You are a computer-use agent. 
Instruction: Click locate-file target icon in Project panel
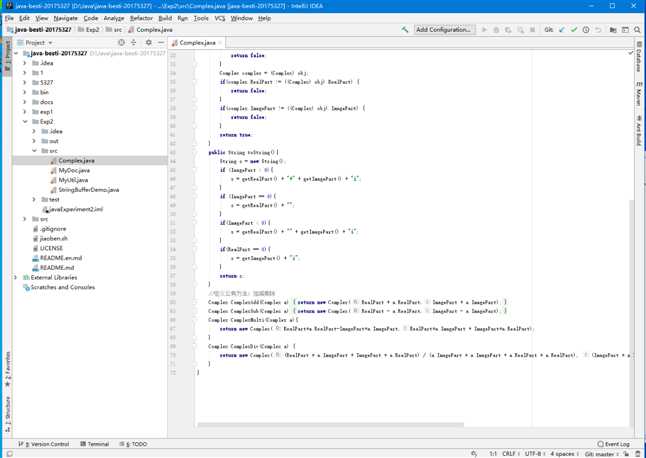[121, 42]
